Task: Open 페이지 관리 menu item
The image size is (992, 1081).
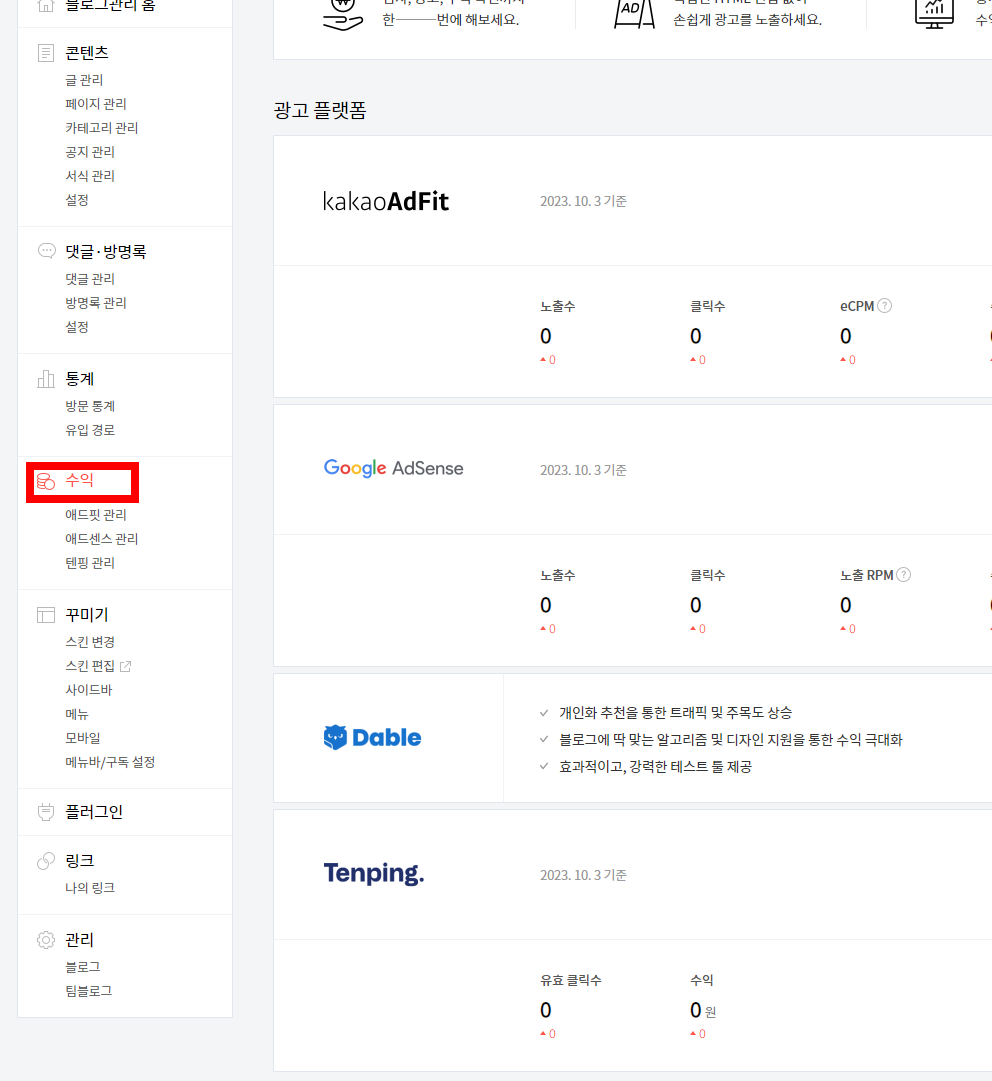Action: point(96,104)
